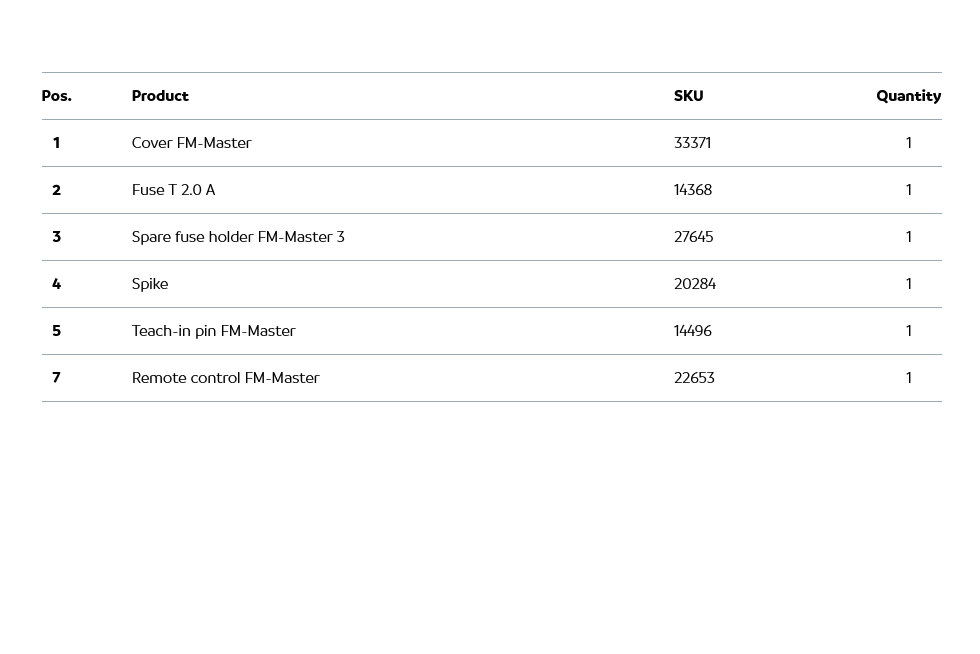
Task: Click SKU number 14496
Action: point(692,331)
